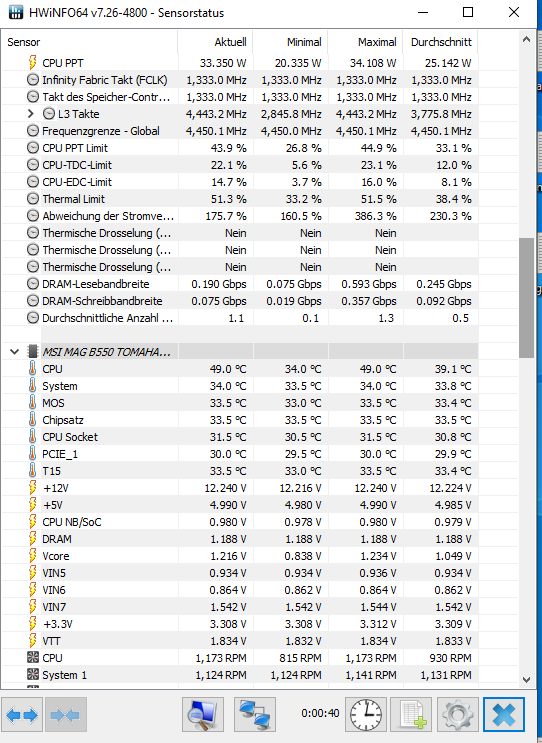Select the Abweichung der Stromve... row
The image size is (542, 743).
point(240,216)
